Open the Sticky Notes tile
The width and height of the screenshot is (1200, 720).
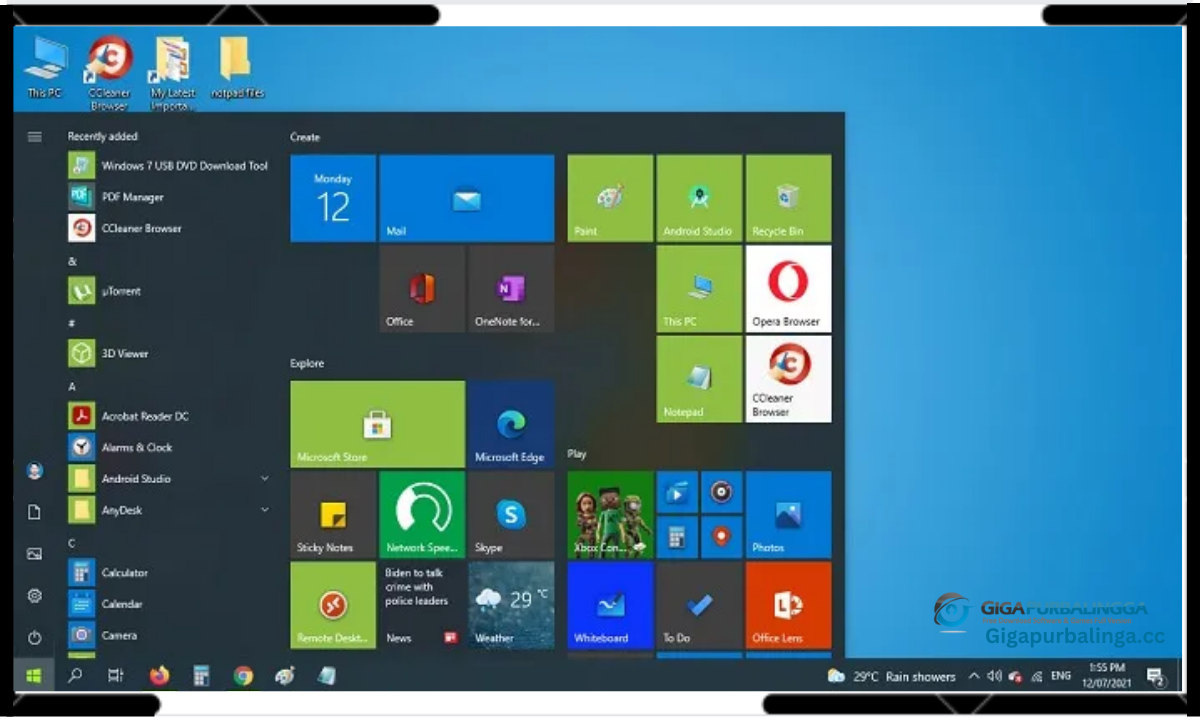(x=333, y=515)
